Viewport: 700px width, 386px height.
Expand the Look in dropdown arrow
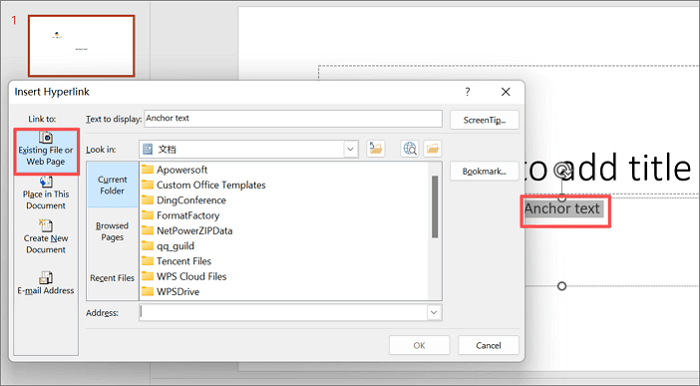click(x=350, y=149)
